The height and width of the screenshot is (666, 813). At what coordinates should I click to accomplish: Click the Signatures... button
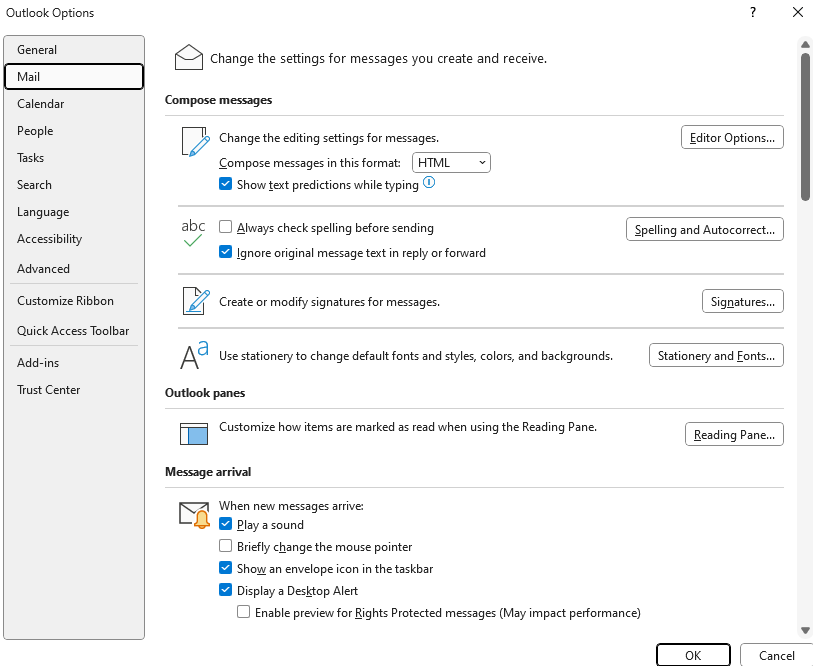[x=742, y=301]
